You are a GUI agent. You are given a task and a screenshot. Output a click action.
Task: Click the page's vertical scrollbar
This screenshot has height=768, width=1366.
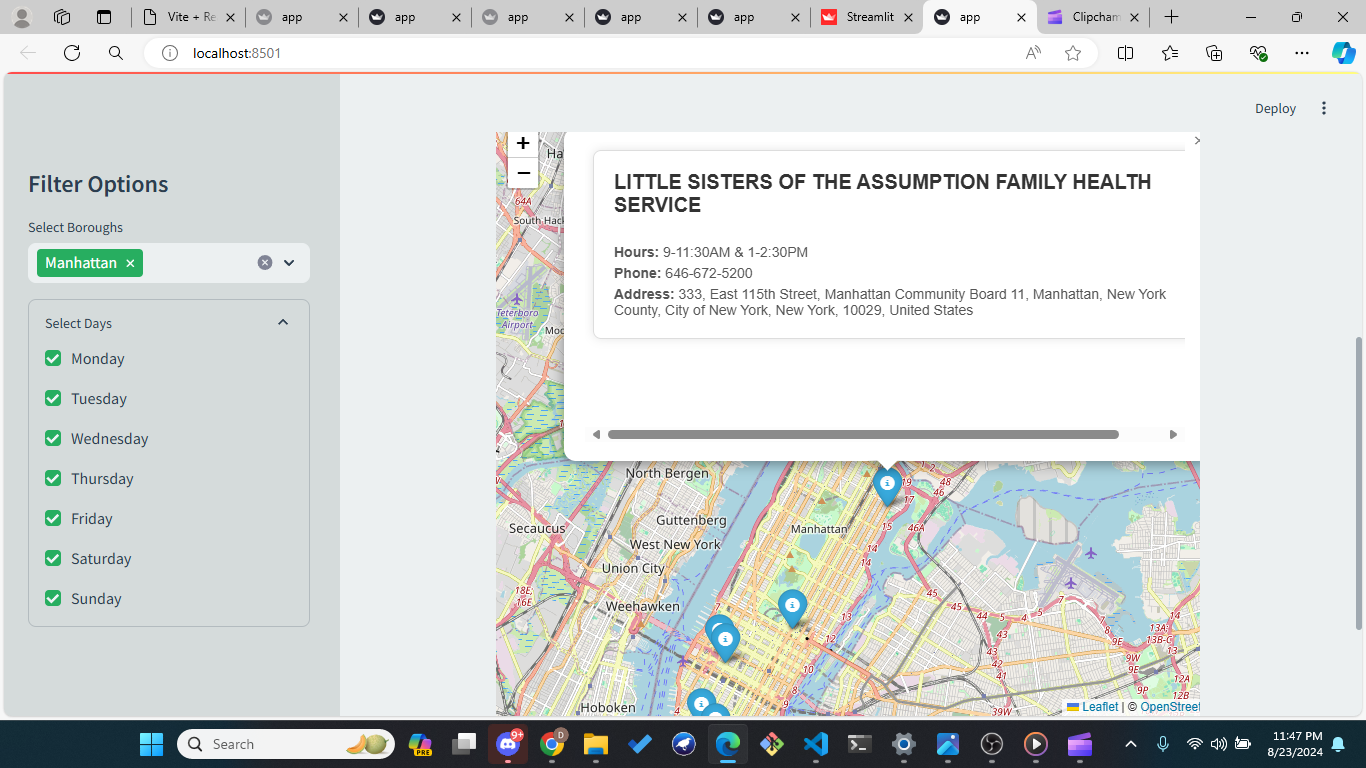[x=1358, y=483]
